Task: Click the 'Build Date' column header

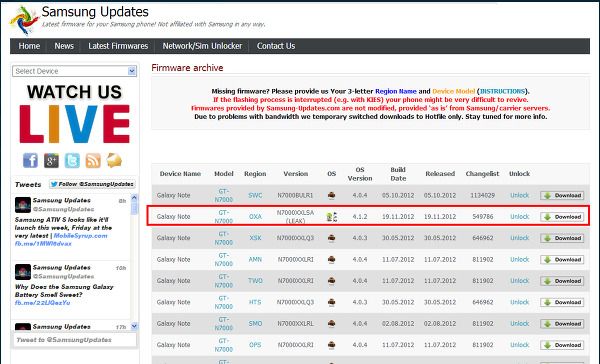Action: (x=398, y=174)
